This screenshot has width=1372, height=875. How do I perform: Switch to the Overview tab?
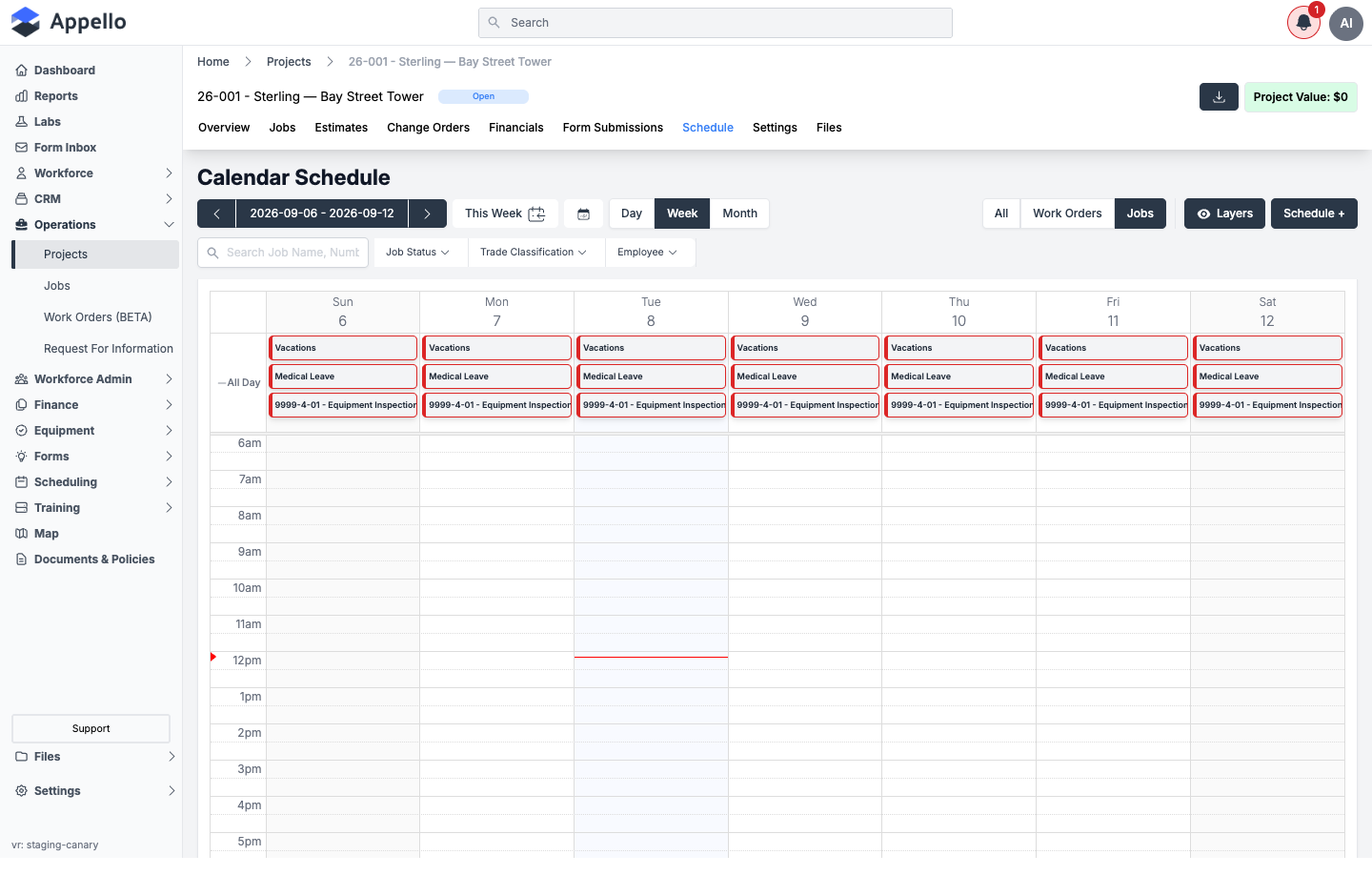[x=224, y=128]
